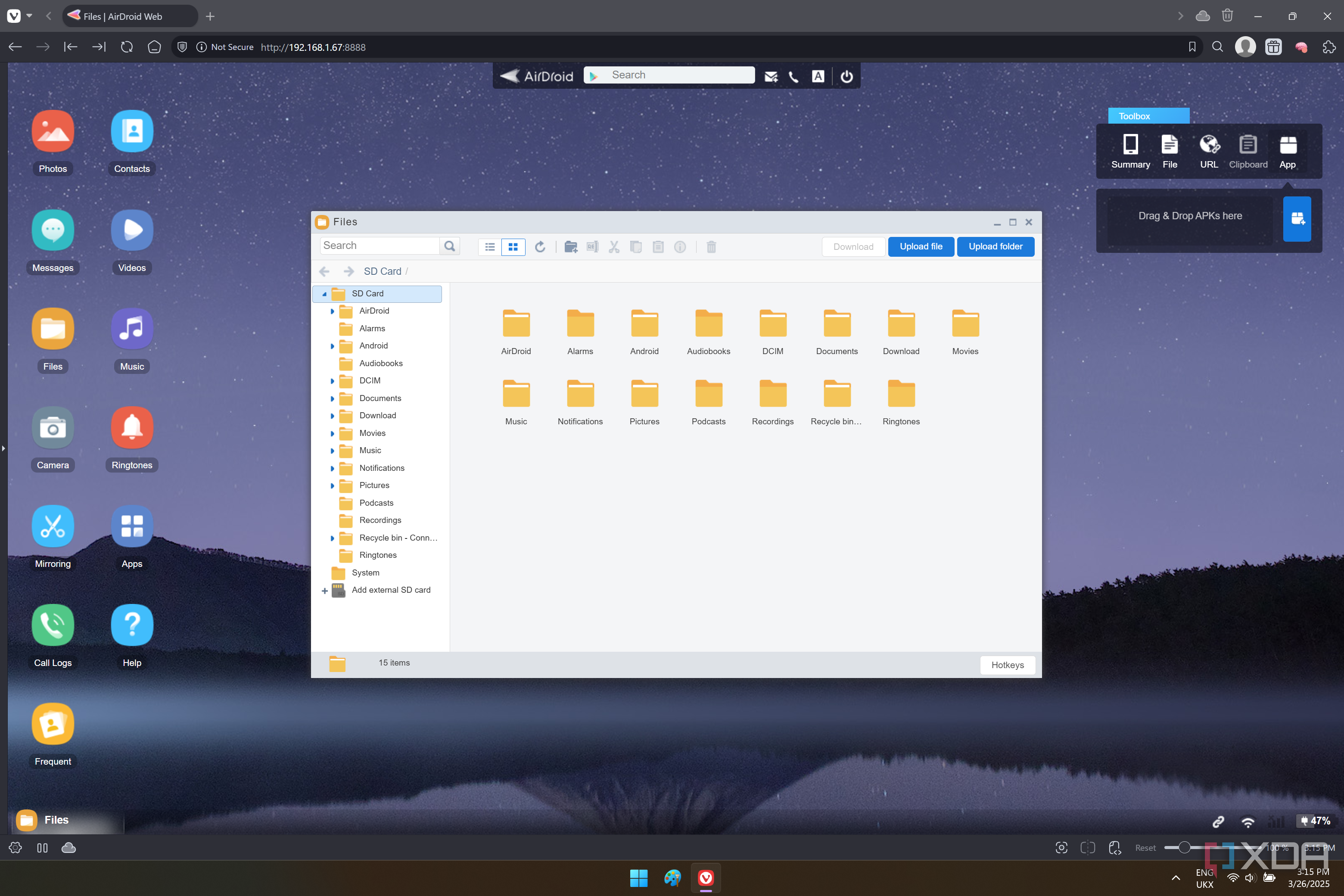Switch to URL tab in Toolbox

[1209, 152]
